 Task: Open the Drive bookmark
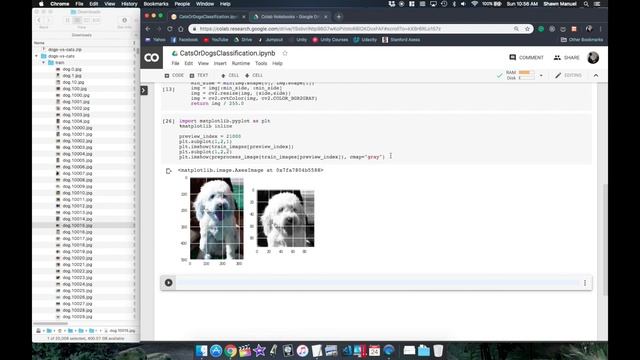pyautogui.click(x=243, y=40)
